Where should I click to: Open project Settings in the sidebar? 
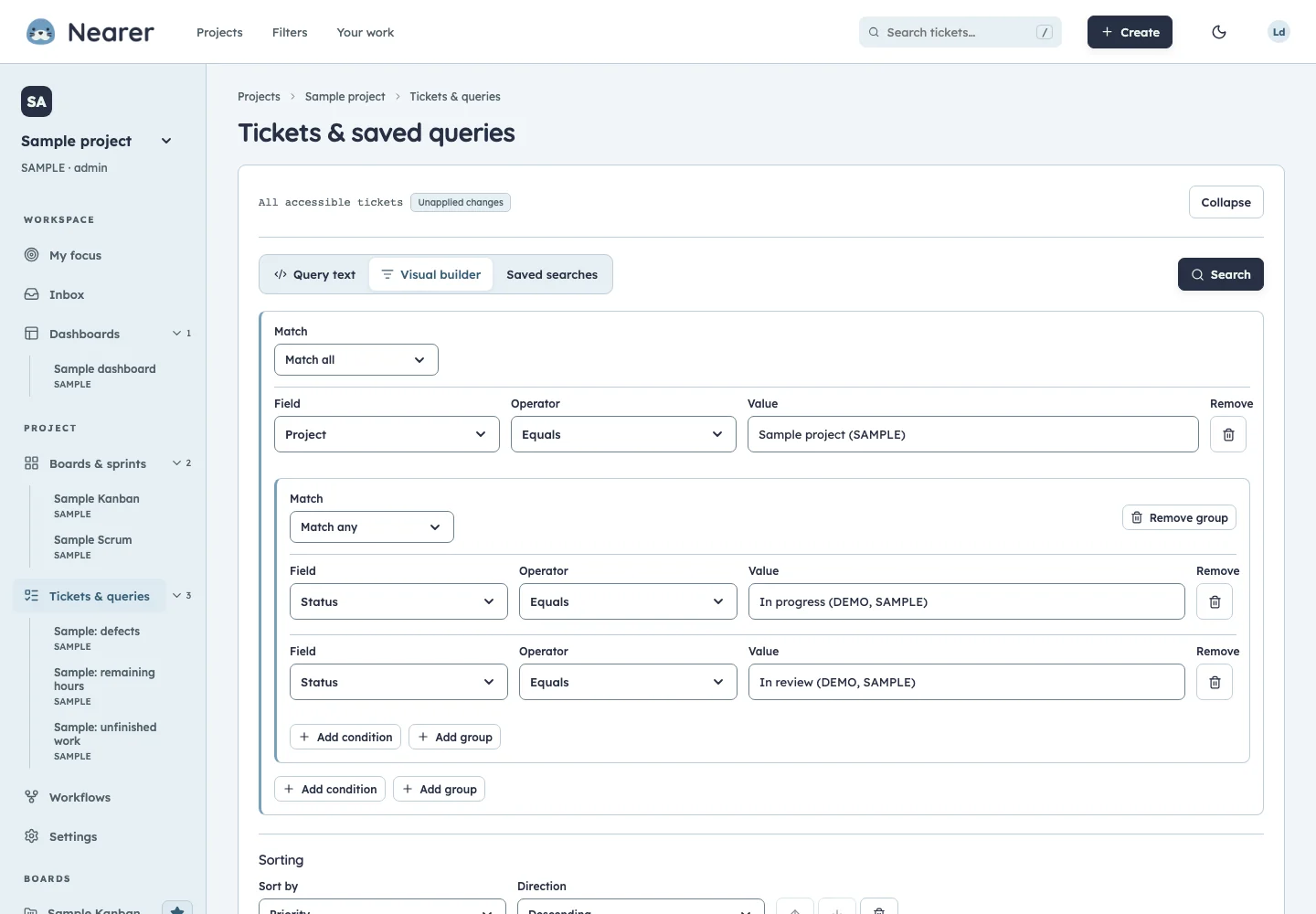[x=73, y=836]
